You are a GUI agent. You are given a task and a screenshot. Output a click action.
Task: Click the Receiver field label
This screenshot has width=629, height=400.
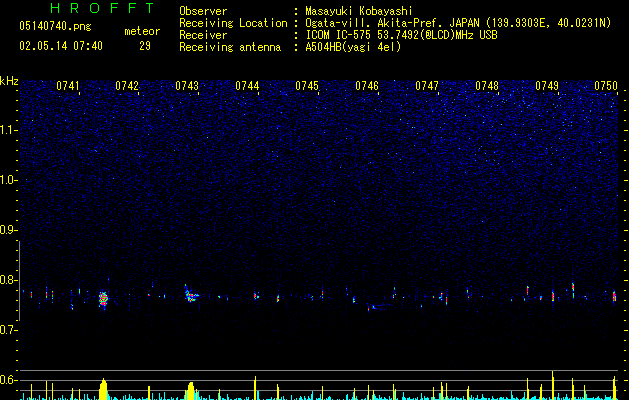(203, 35)
